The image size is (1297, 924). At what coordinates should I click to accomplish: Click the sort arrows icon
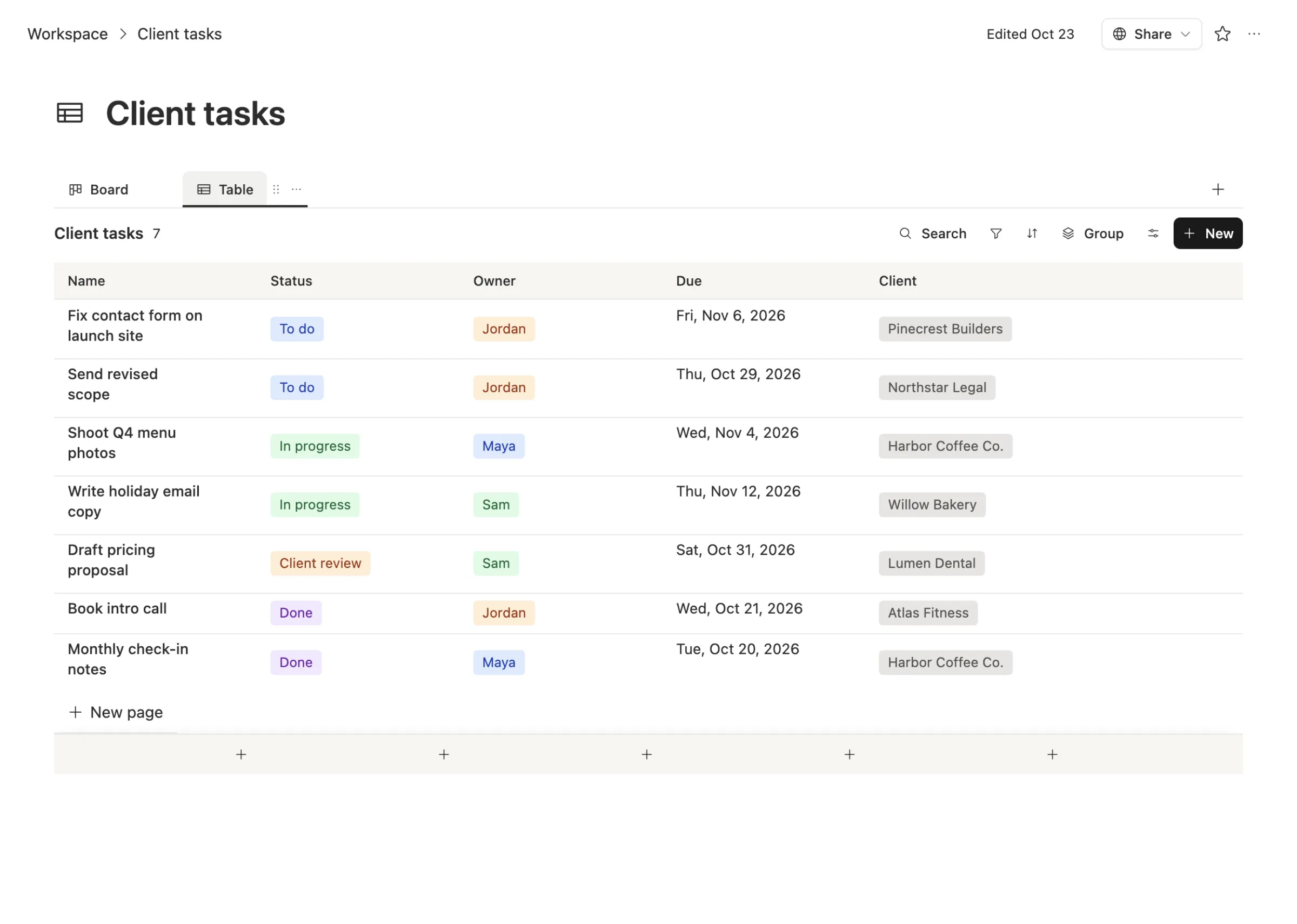click(1033, 234)
